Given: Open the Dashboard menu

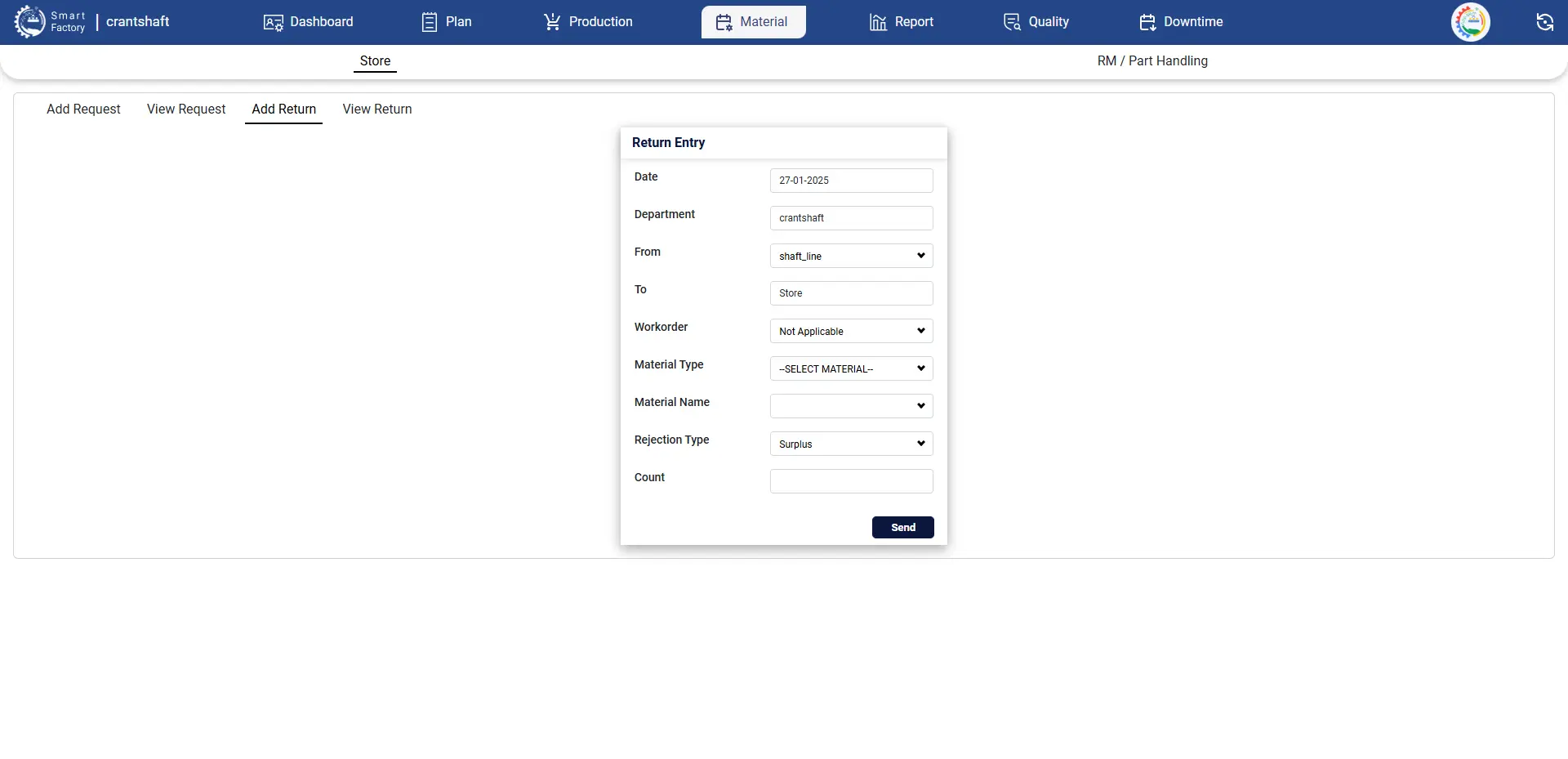Looking at the screenshot, I should coord(309,22).
